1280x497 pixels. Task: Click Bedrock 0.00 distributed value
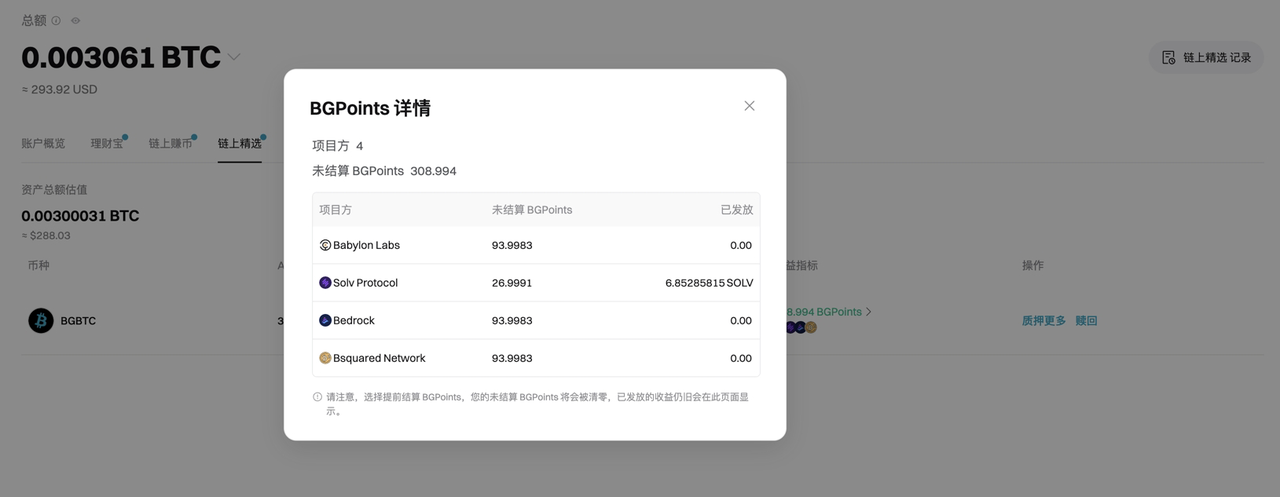pyautogui.click(x=741, y=321)
